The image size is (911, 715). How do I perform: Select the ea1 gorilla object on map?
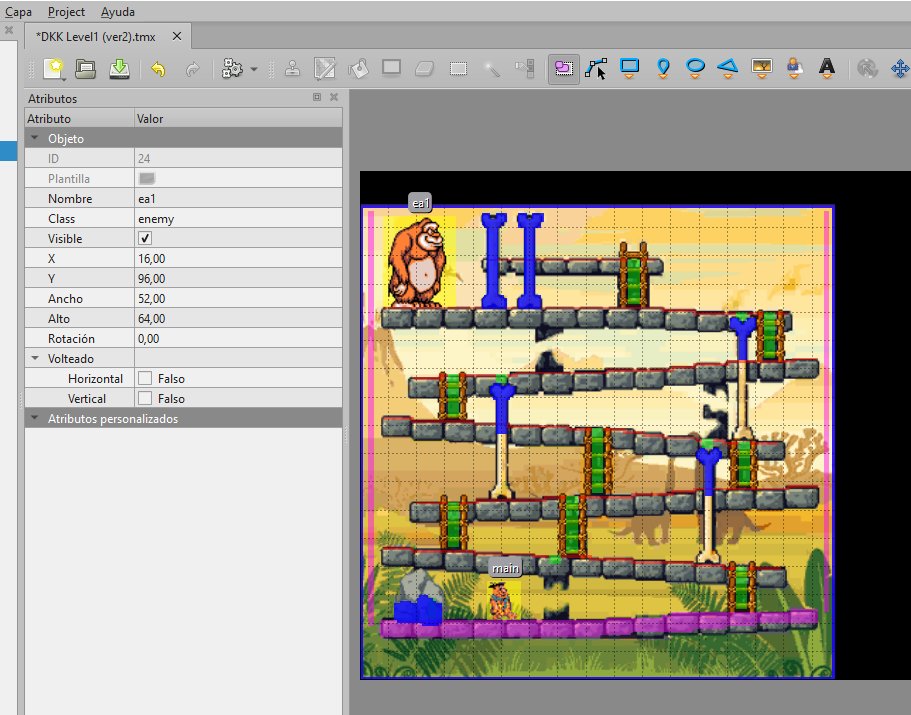418,263
